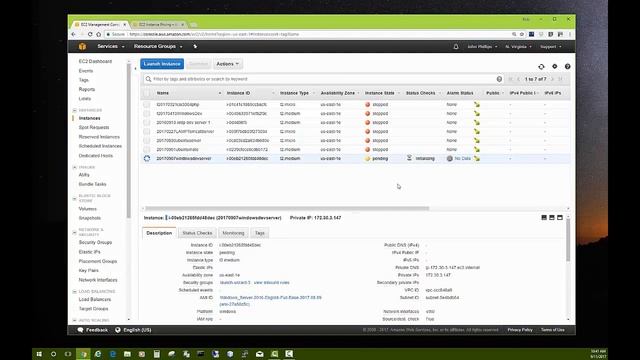This screenshot has height=360, width=640.
Task: Toggle the select-all instances checkbox
Action: 147,93
